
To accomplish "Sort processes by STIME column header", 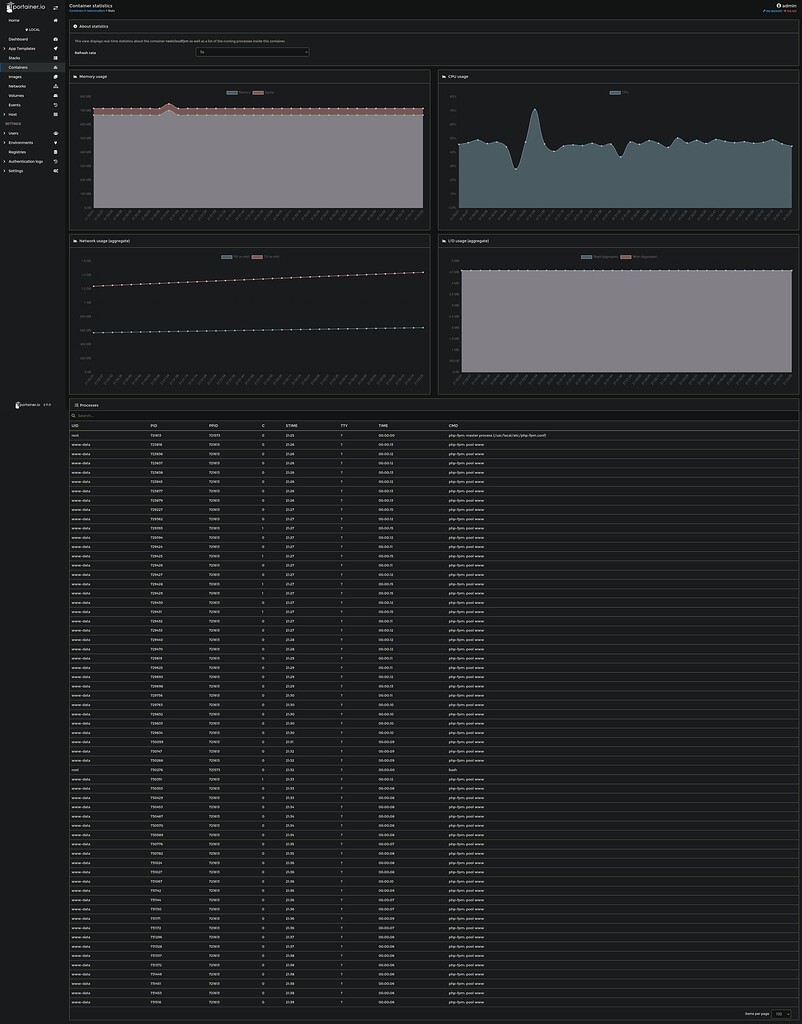I will click(291, 426).
